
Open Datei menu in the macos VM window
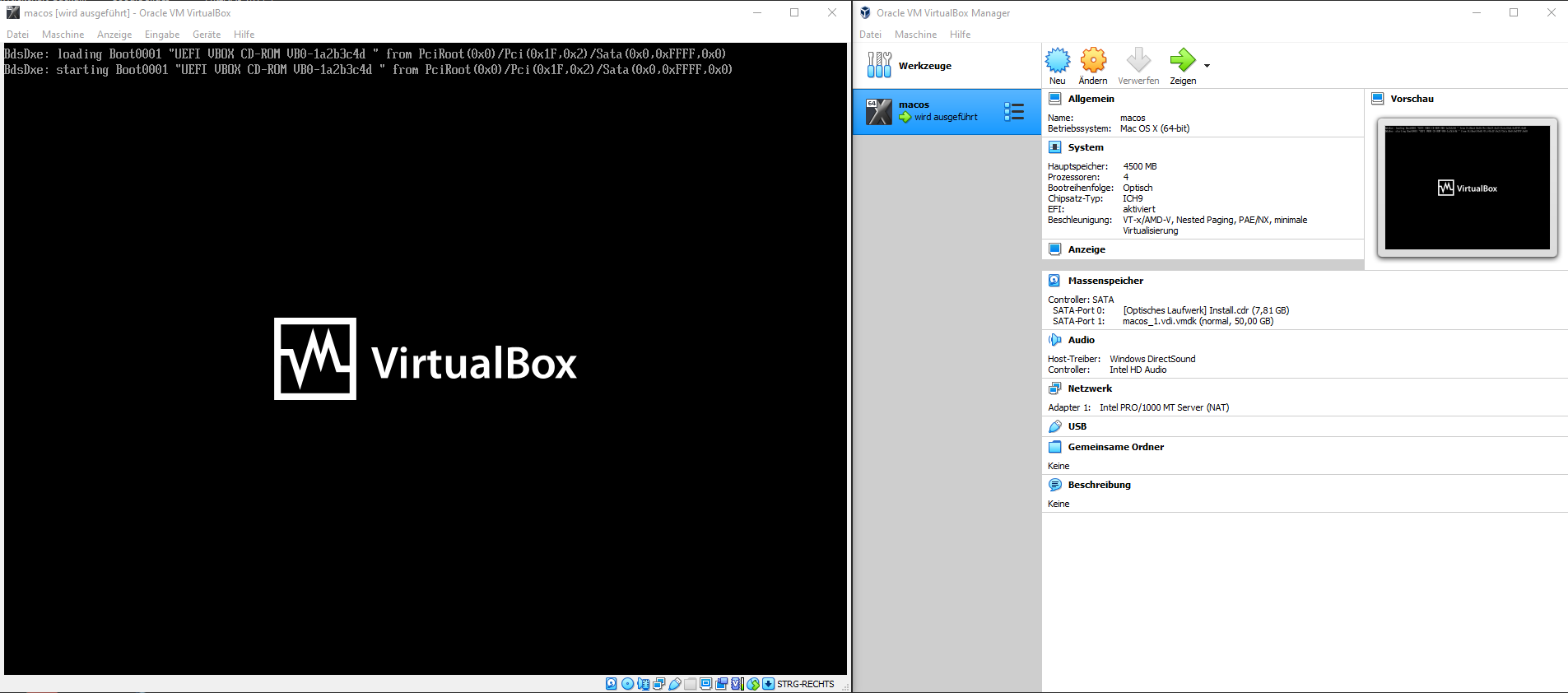(17, 35)
